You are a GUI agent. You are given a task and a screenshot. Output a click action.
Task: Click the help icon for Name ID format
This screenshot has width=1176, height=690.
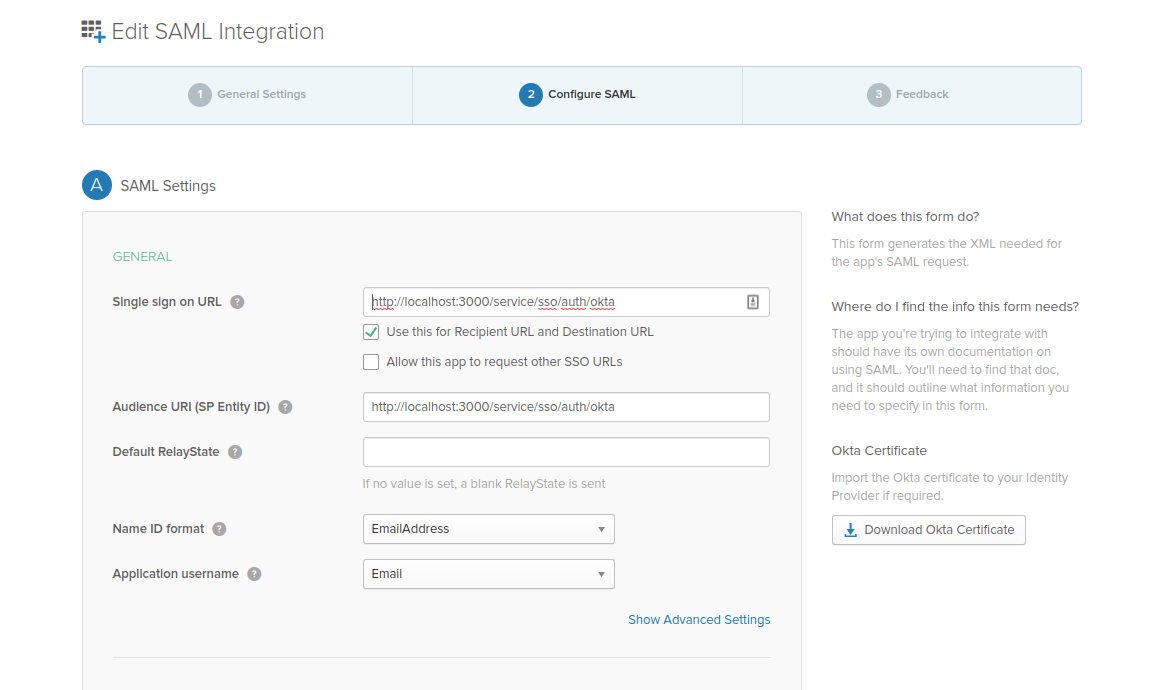click(x=219, y=528)
